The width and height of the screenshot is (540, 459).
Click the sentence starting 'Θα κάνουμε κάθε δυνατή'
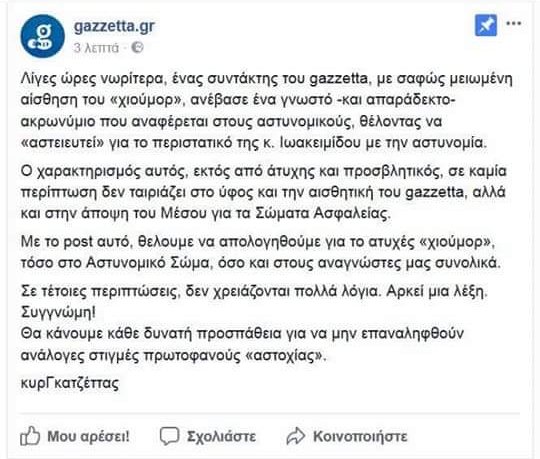click(242, 344)
